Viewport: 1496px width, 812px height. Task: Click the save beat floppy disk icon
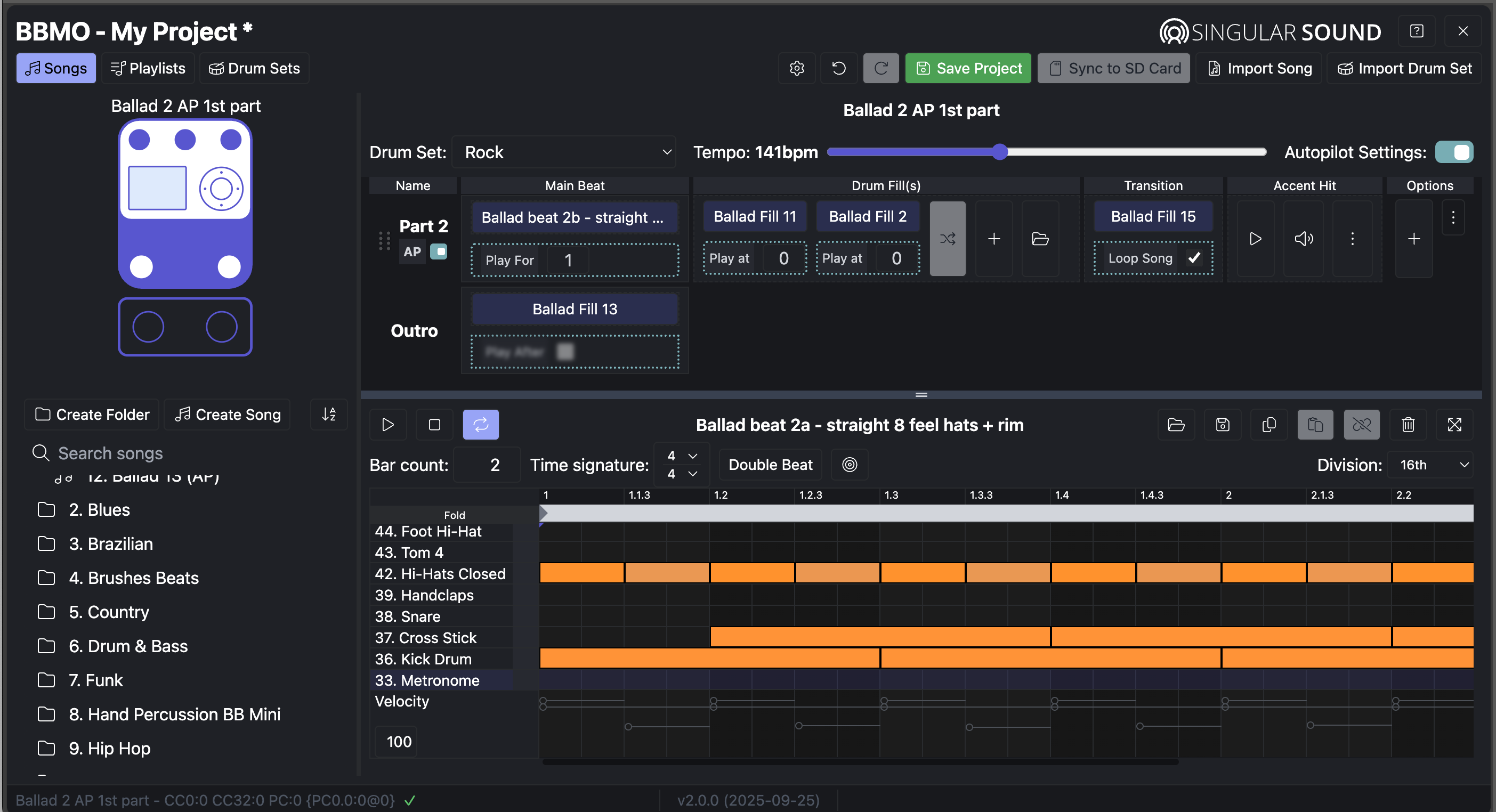[x=1223, y=425]
